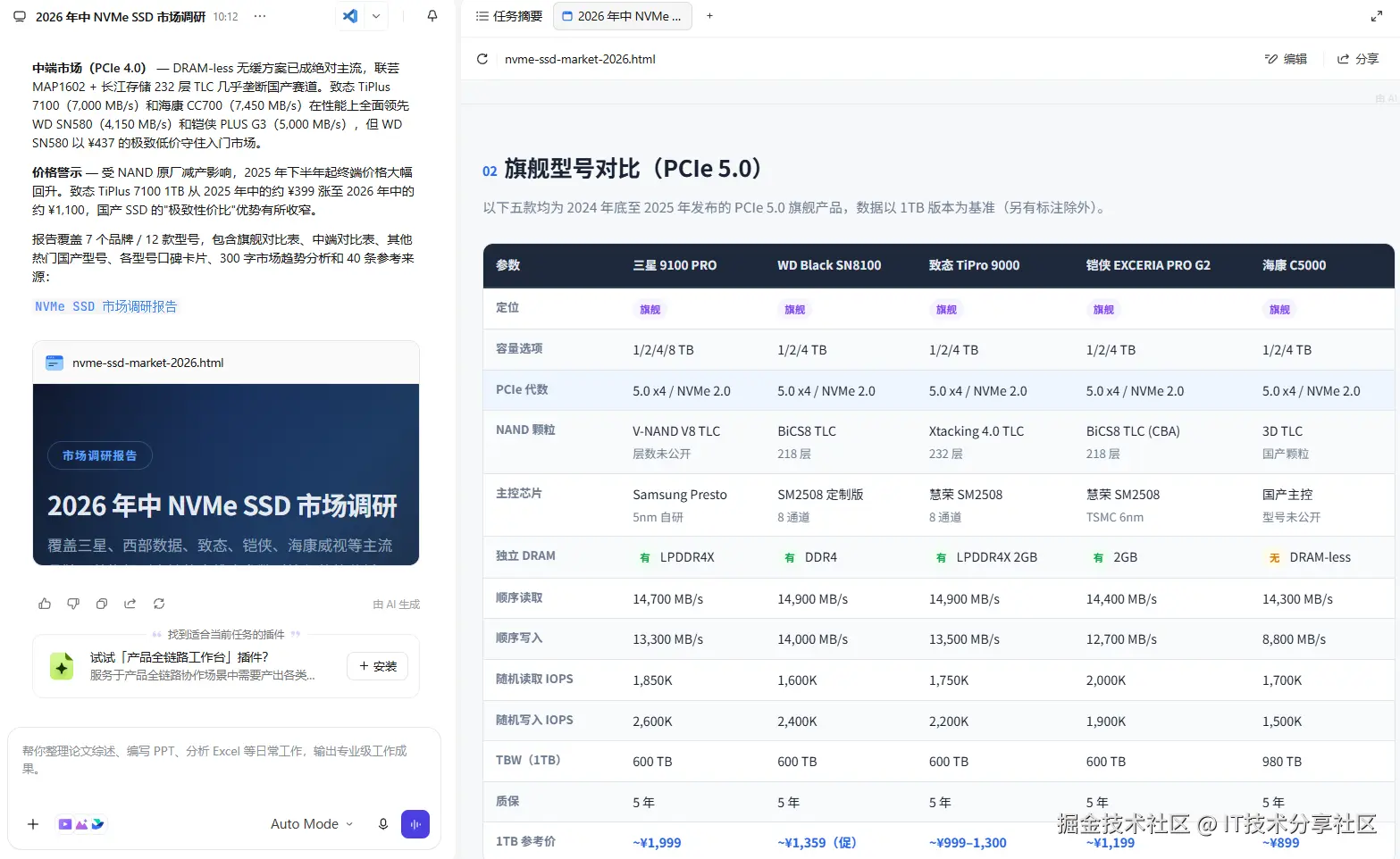This screenshot has height=859, width=1400.
Task: Click the 市场调研报告 badge on the report cover
Action: [100, 456]
